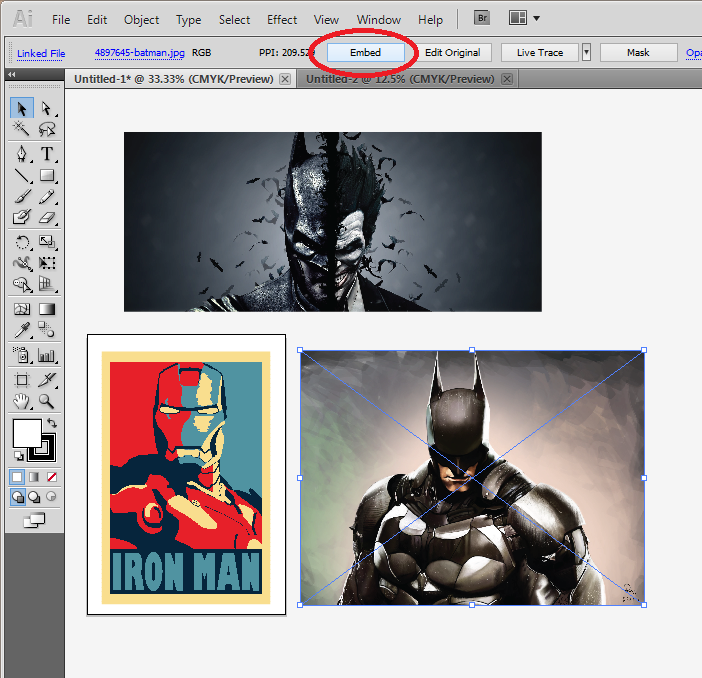Select the Blend tool
This screenshot has width=702, height=678.
[47, 330]
